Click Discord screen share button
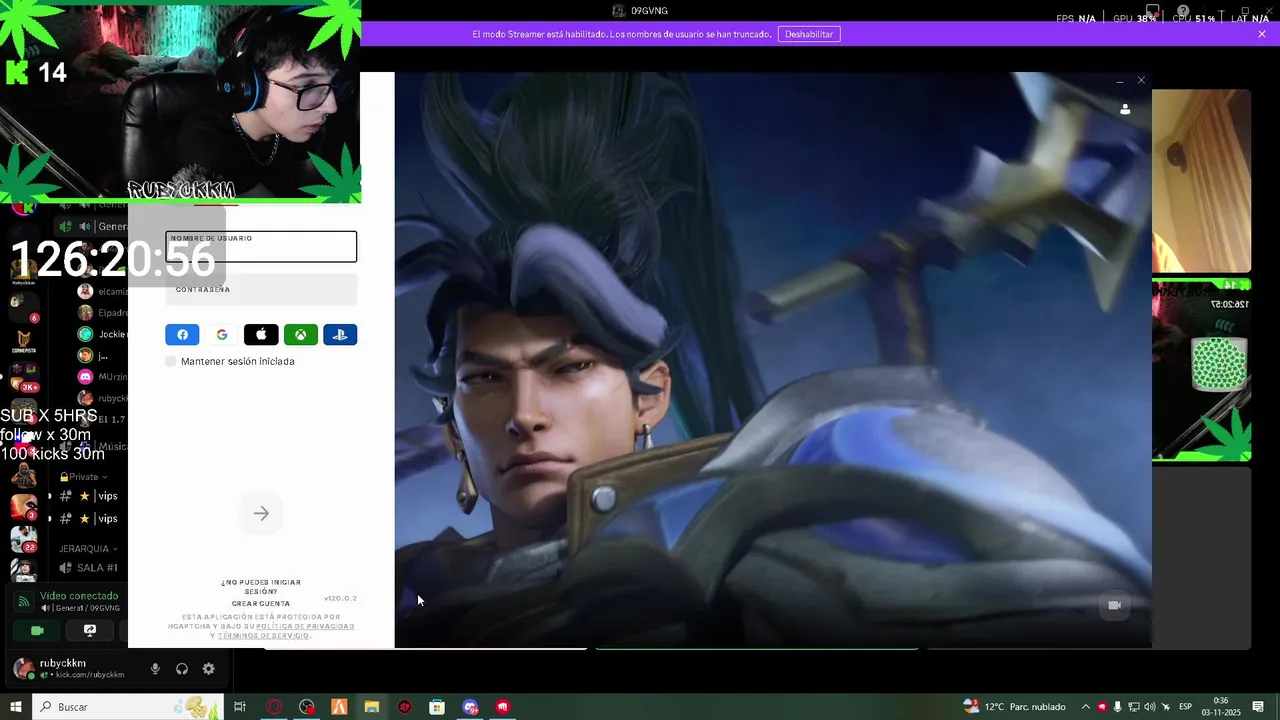This screenshot has width=1280, height=720. pos(90,631)
